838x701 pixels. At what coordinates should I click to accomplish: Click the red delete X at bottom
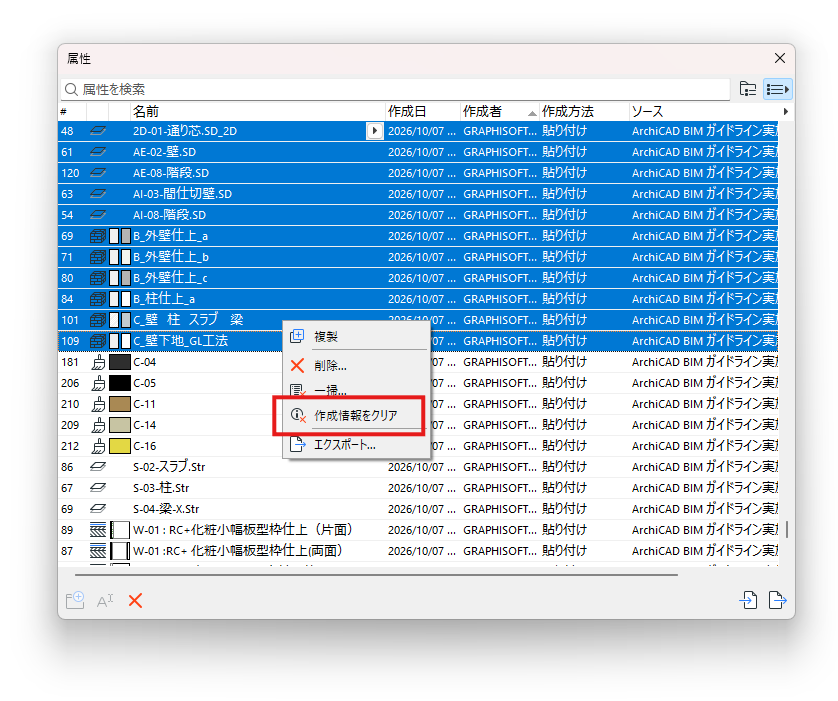[x=135, y=601]
